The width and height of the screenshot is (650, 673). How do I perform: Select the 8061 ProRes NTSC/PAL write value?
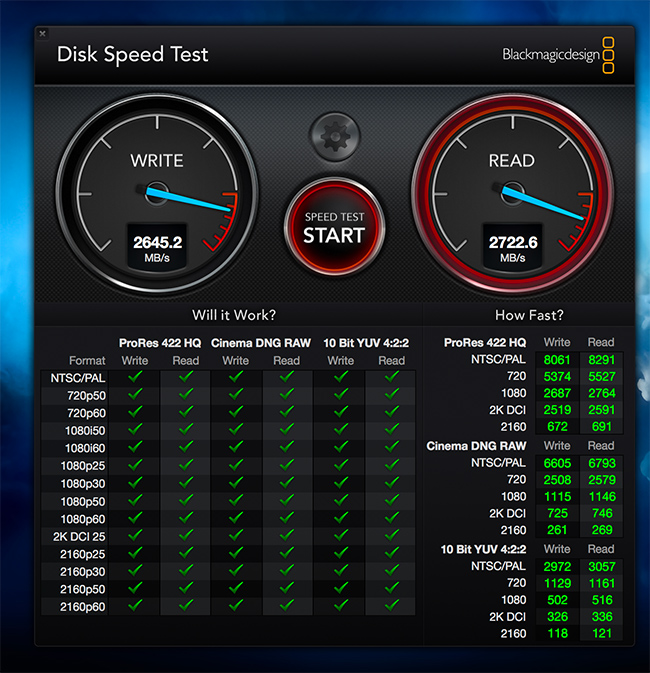coord(556,360)
